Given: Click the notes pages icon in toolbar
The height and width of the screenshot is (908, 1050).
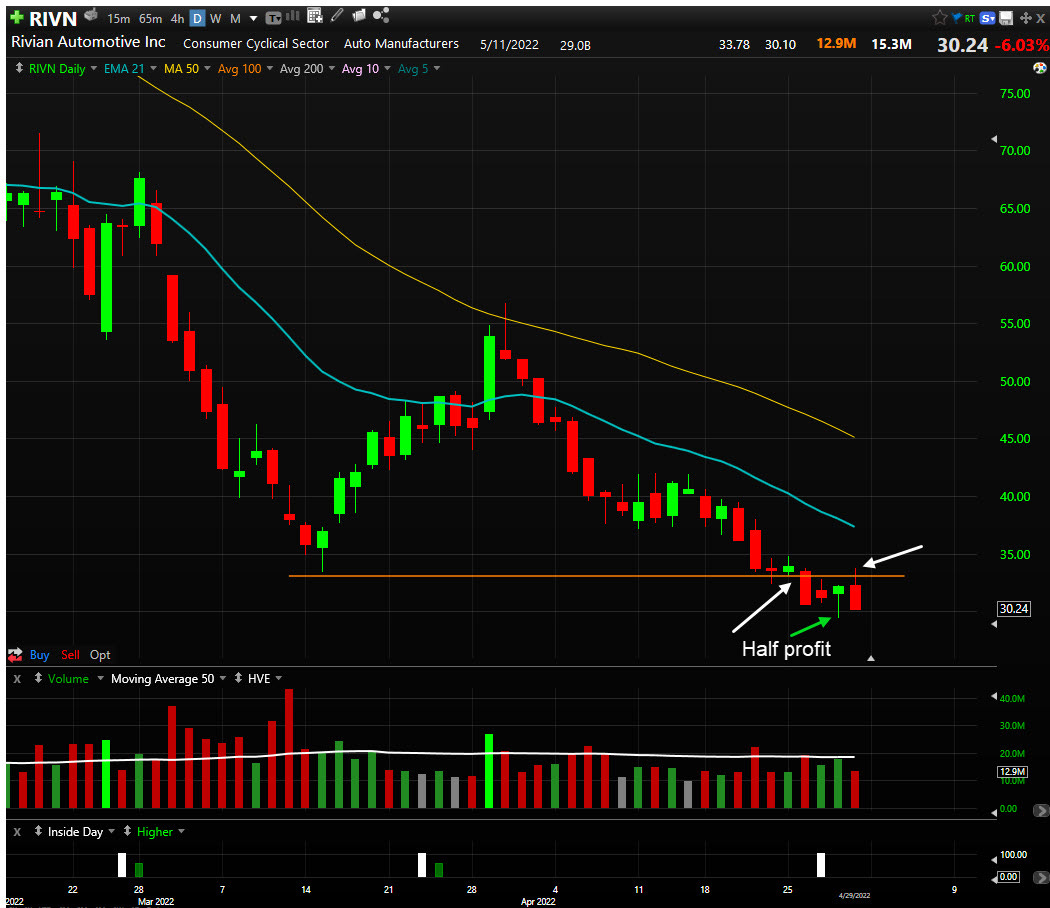Looking at the screenshot, I should point(359,15).
